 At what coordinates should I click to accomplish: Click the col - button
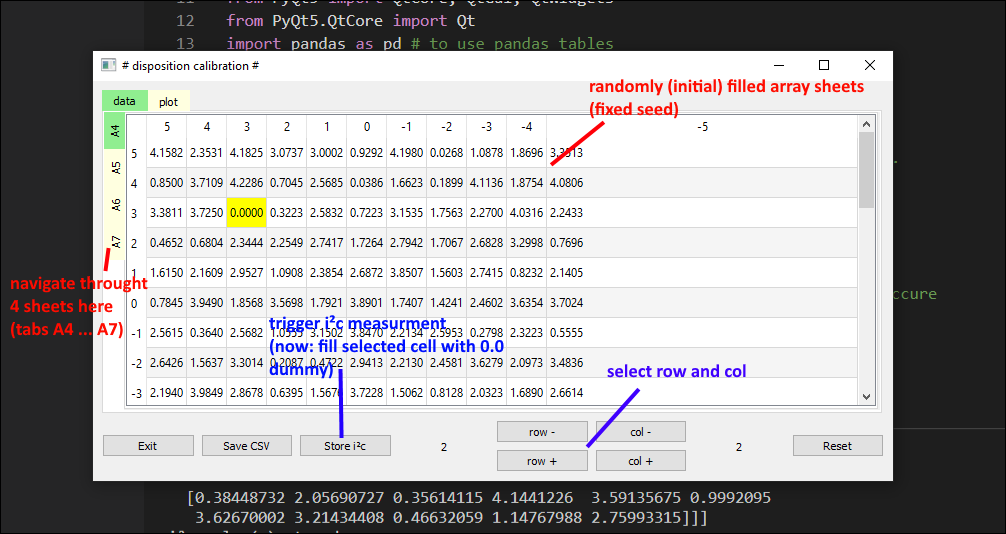[641, 432]
